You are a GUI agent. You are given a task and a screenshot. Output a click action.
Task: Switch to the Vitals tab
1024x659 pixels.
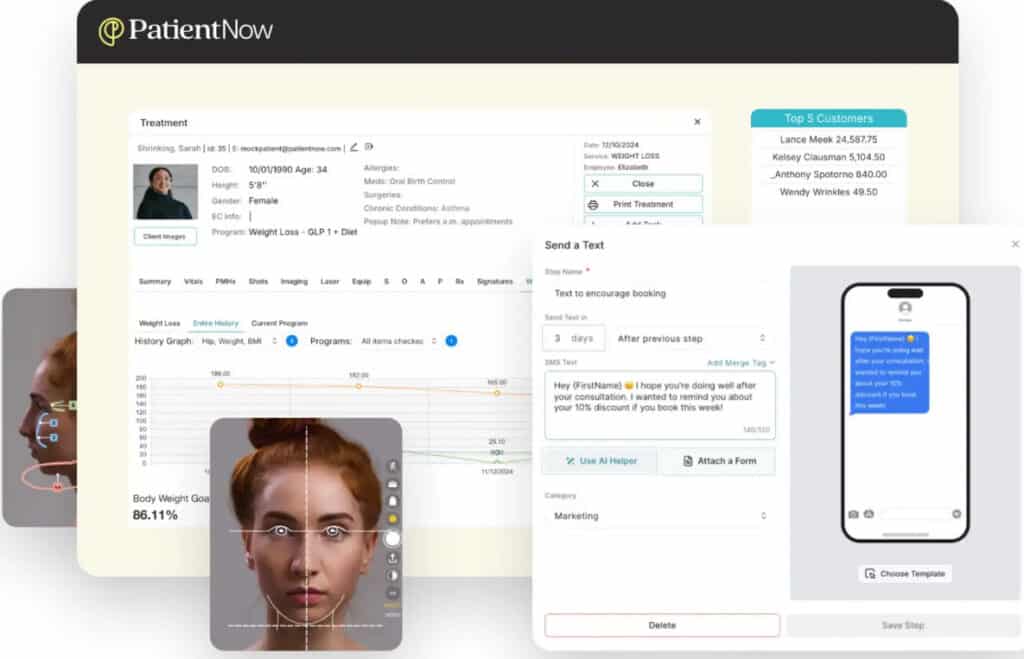click(x=193, y=282)
